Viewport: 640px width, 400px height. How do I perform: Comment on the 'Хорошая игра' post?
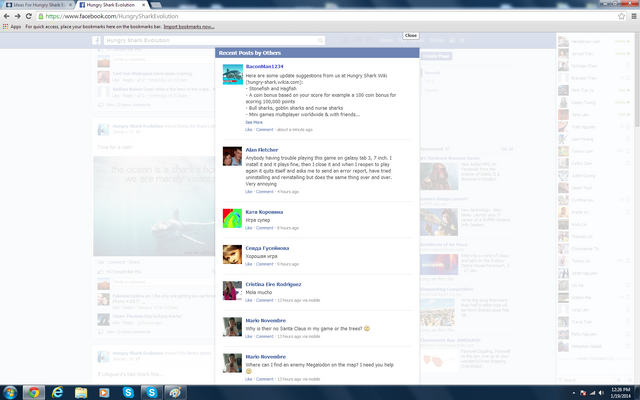(264, 264)
